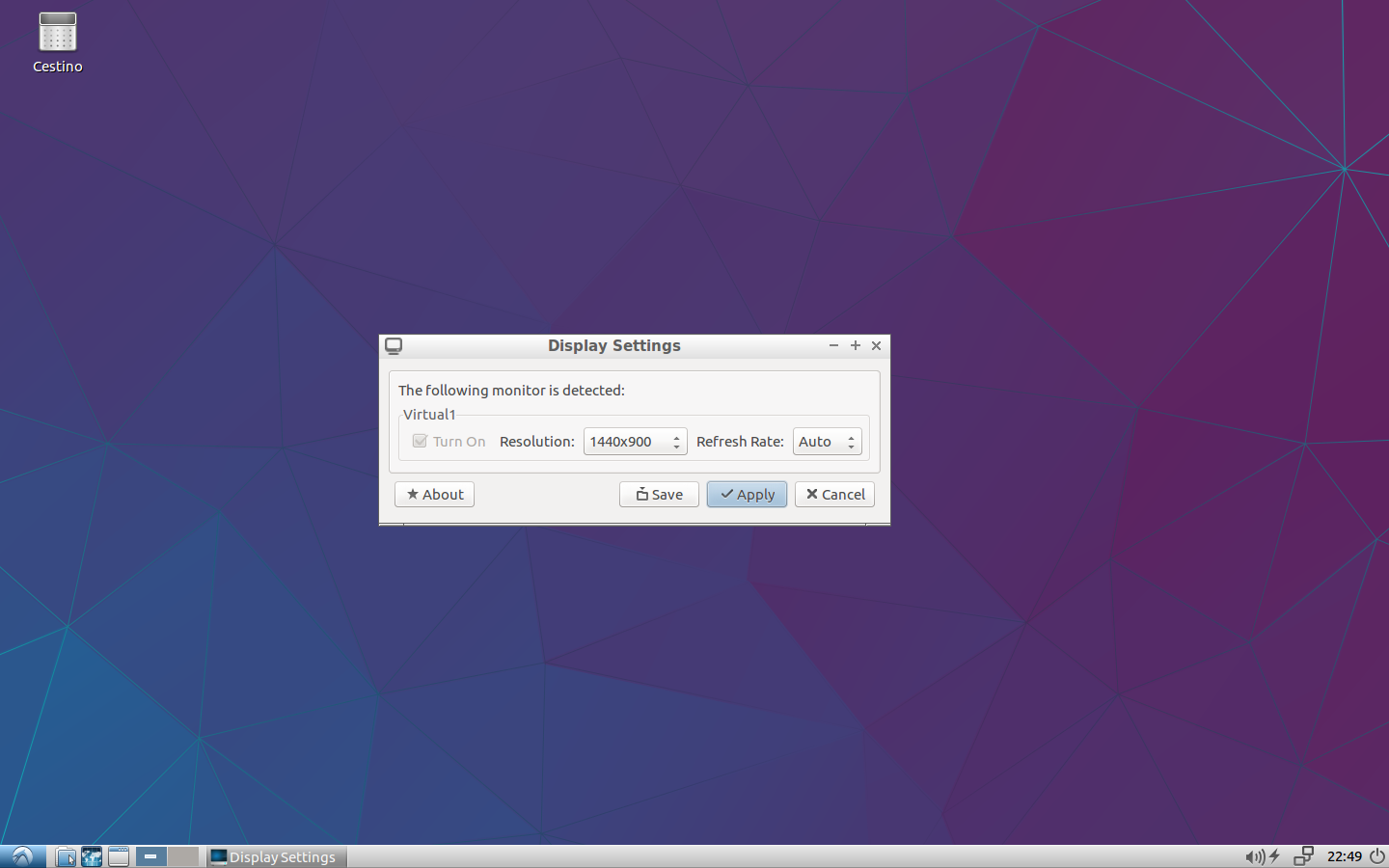1389x868 pixels.
Task: Click the power manager lightning icon
Action: [x=1274, y=856]
